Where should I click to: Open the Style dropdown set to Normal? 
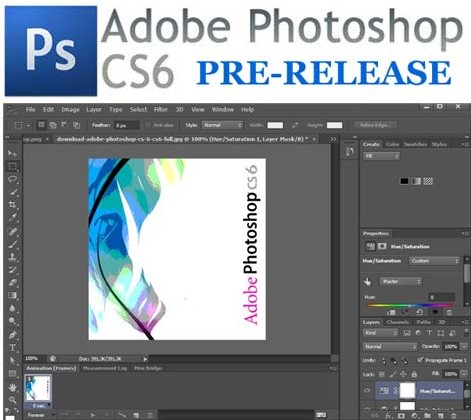pos(222,125)
